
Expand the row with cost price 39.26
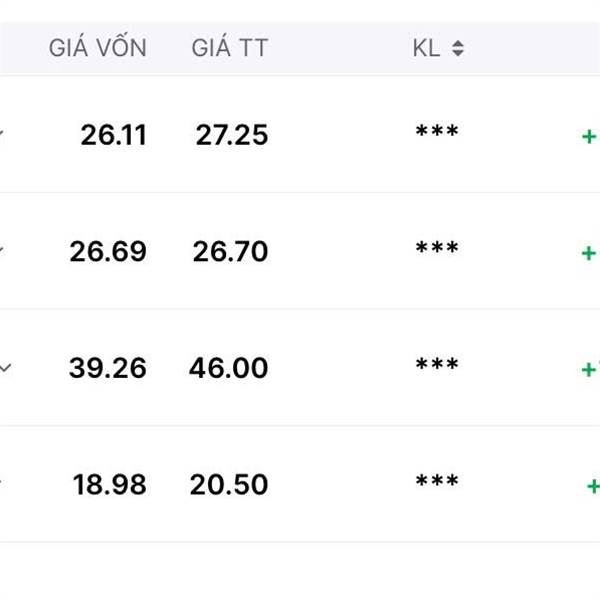(x=6, y=368)
